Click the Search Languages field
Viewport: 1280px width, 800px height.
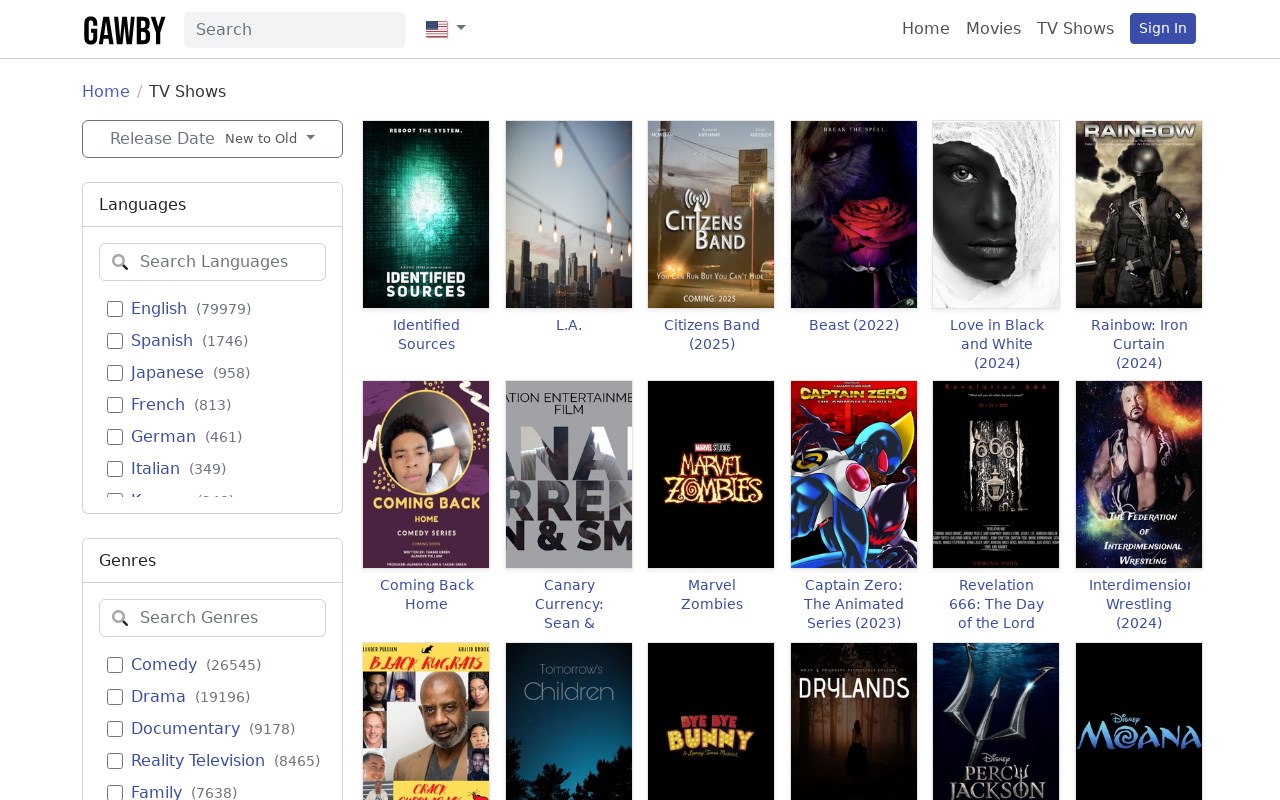coord(212,262)
